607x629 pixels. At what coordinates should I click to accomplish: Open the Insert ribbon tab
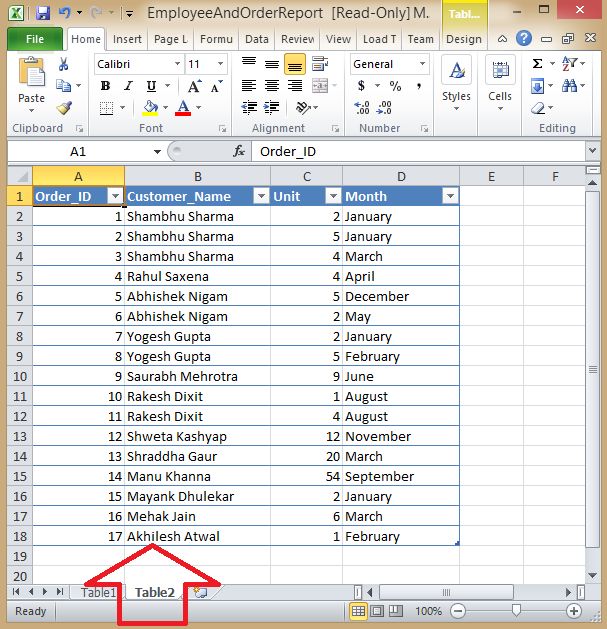click(x=127, y=39)
